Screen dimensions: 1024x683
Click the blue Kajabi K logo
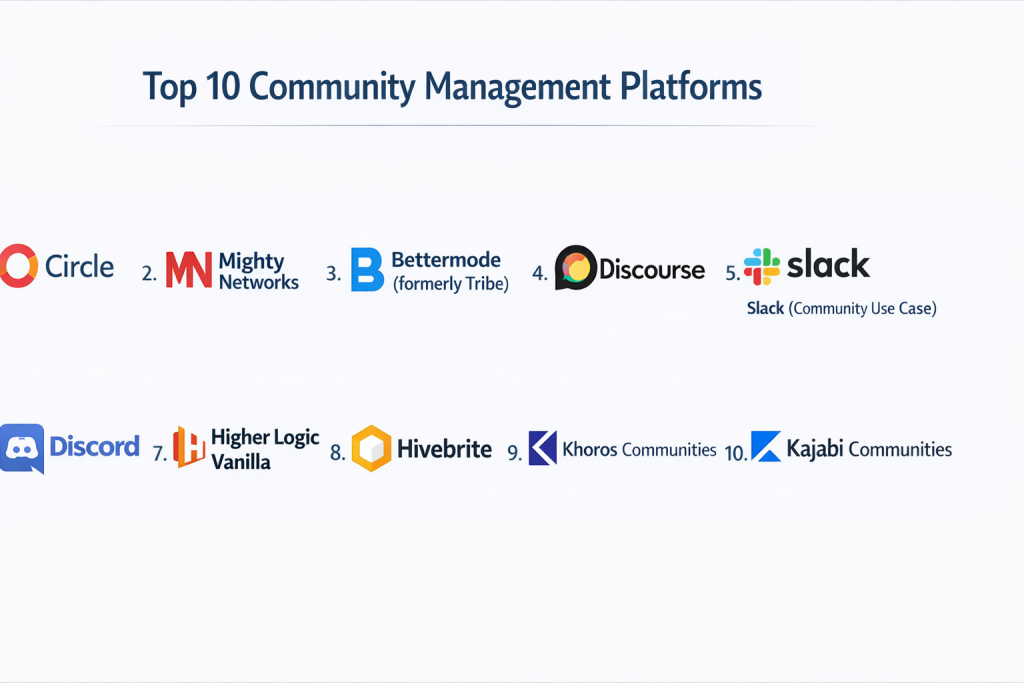pyautogui.click(x=766, y=447)
